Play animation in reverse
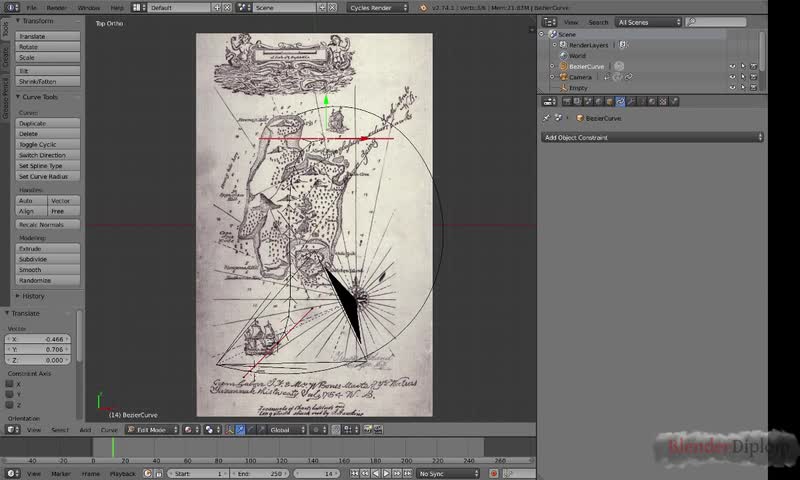 (376, 474)
